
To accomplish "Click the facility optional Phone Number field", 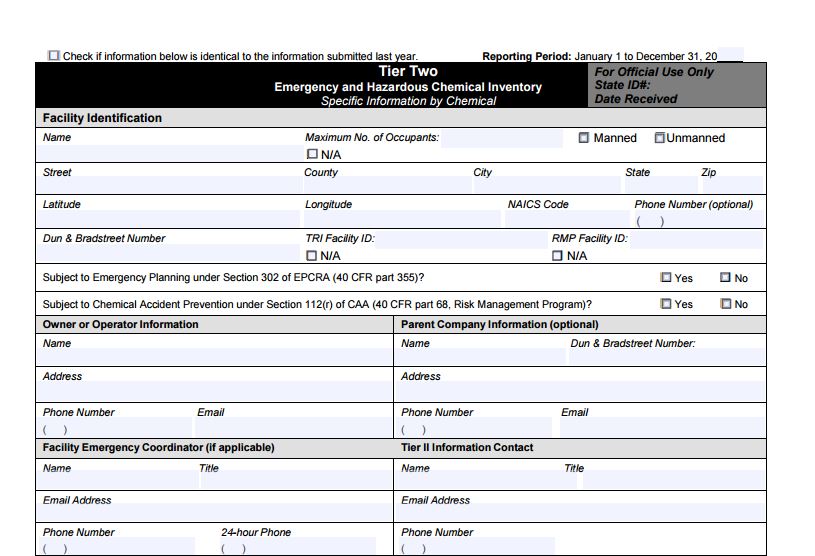I will 698,220.
